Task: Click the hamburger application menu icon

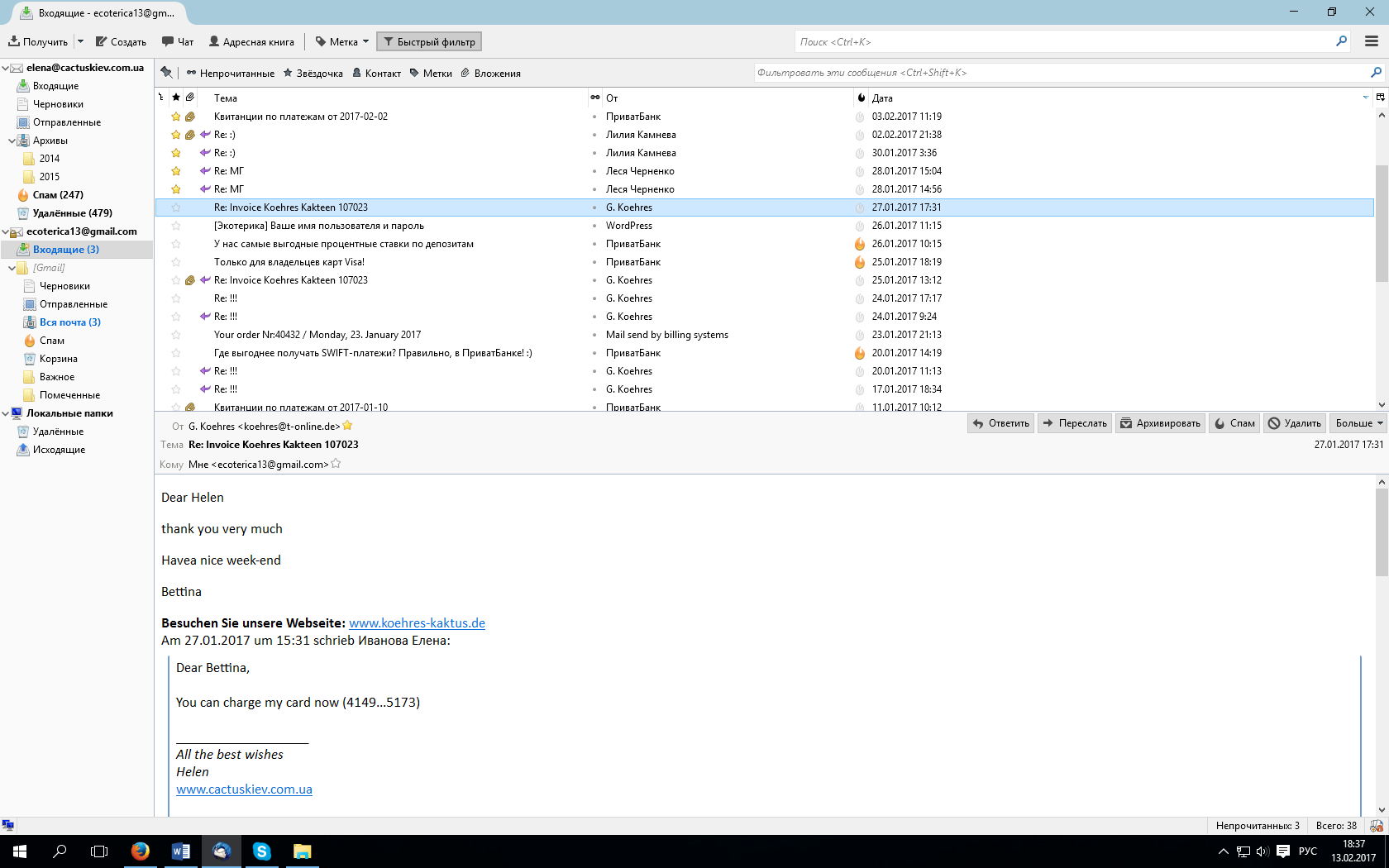Action: 1372,41
